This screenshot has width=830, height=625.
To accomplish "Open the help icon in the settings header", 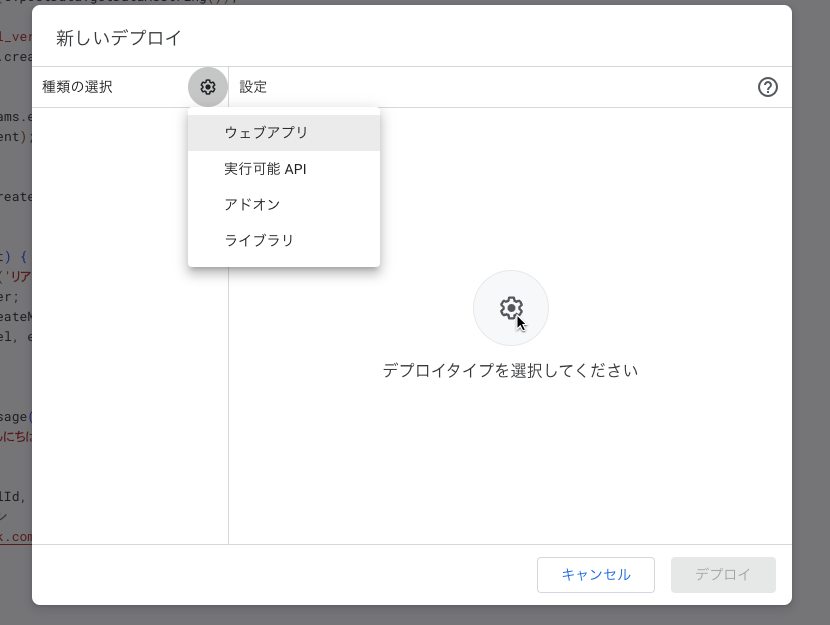I will pyautogui.click(x=768, y=87).
